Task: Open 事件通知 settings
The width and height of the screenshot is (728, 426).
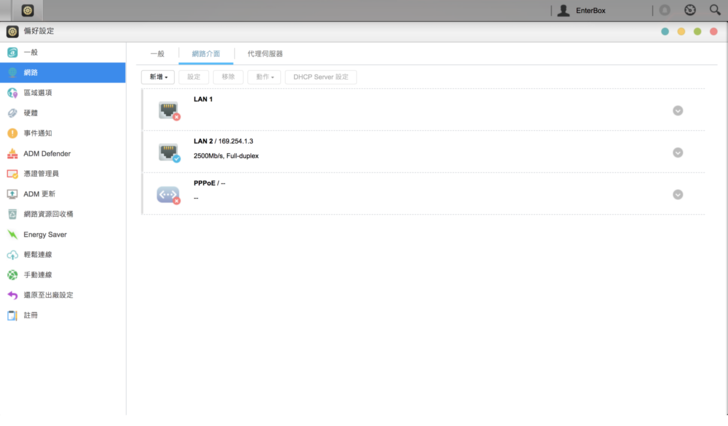Action: point(63,133)
